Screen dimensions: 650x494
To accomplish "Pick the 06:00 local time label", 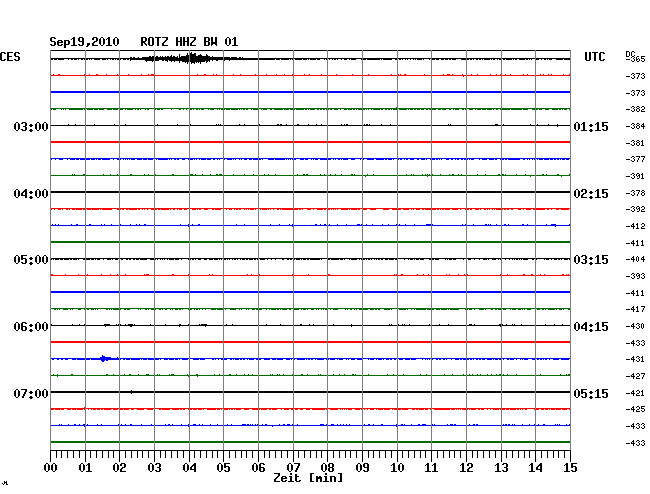I will pos(31,327).
